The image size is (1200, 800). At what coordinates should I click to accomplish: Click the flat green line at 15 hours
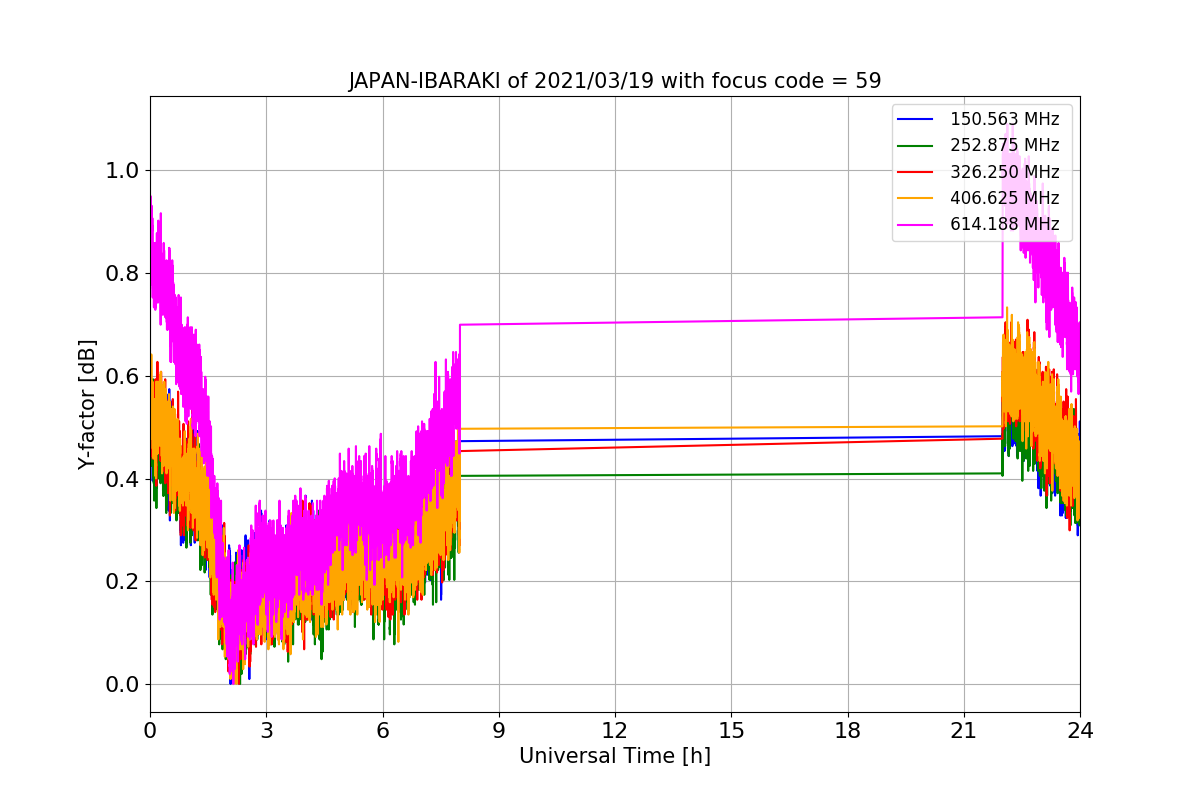(731, 474)
